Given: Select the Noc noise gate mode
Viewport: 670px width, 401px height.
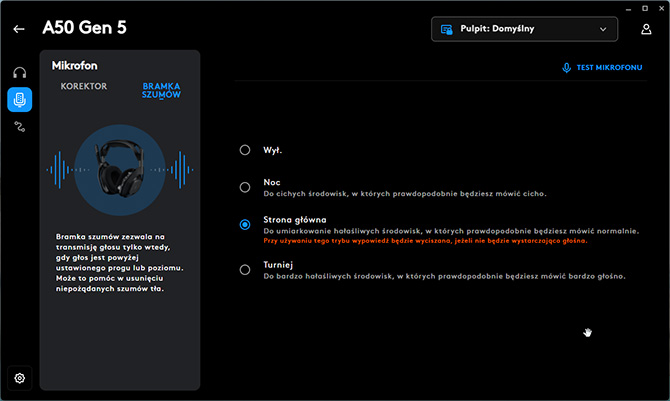Looking at the screenshot, I should (245, 187).
